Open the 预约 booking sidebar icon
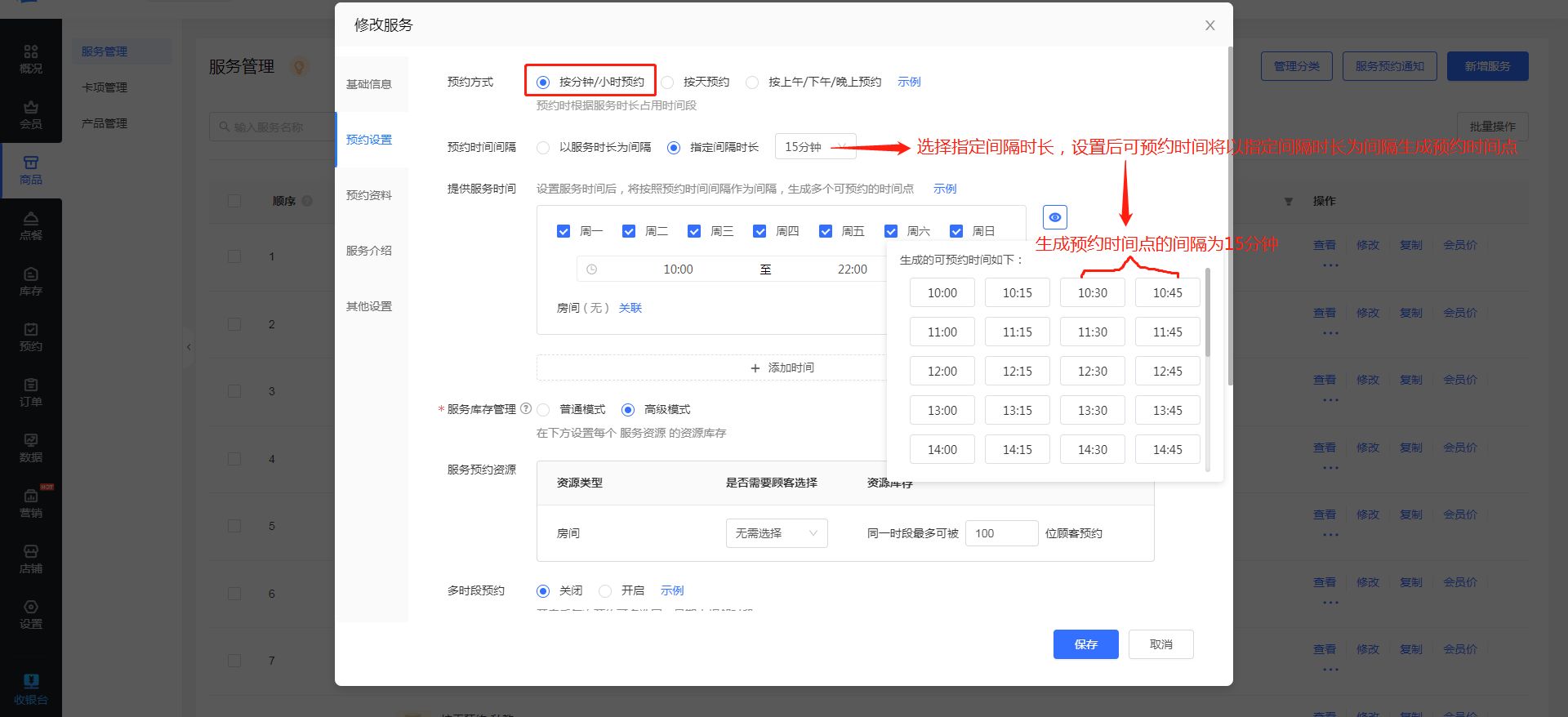The height and width of the screenshot is (717, 1568). tap(31, 337)
